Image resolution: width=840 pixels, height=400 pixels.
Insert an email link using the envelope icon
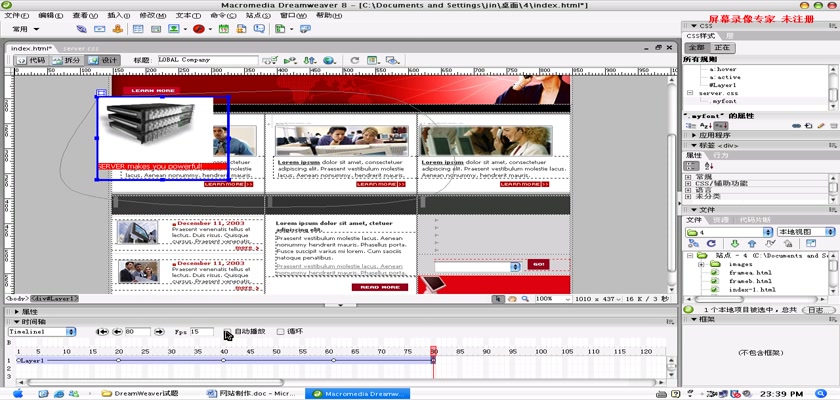99,29
